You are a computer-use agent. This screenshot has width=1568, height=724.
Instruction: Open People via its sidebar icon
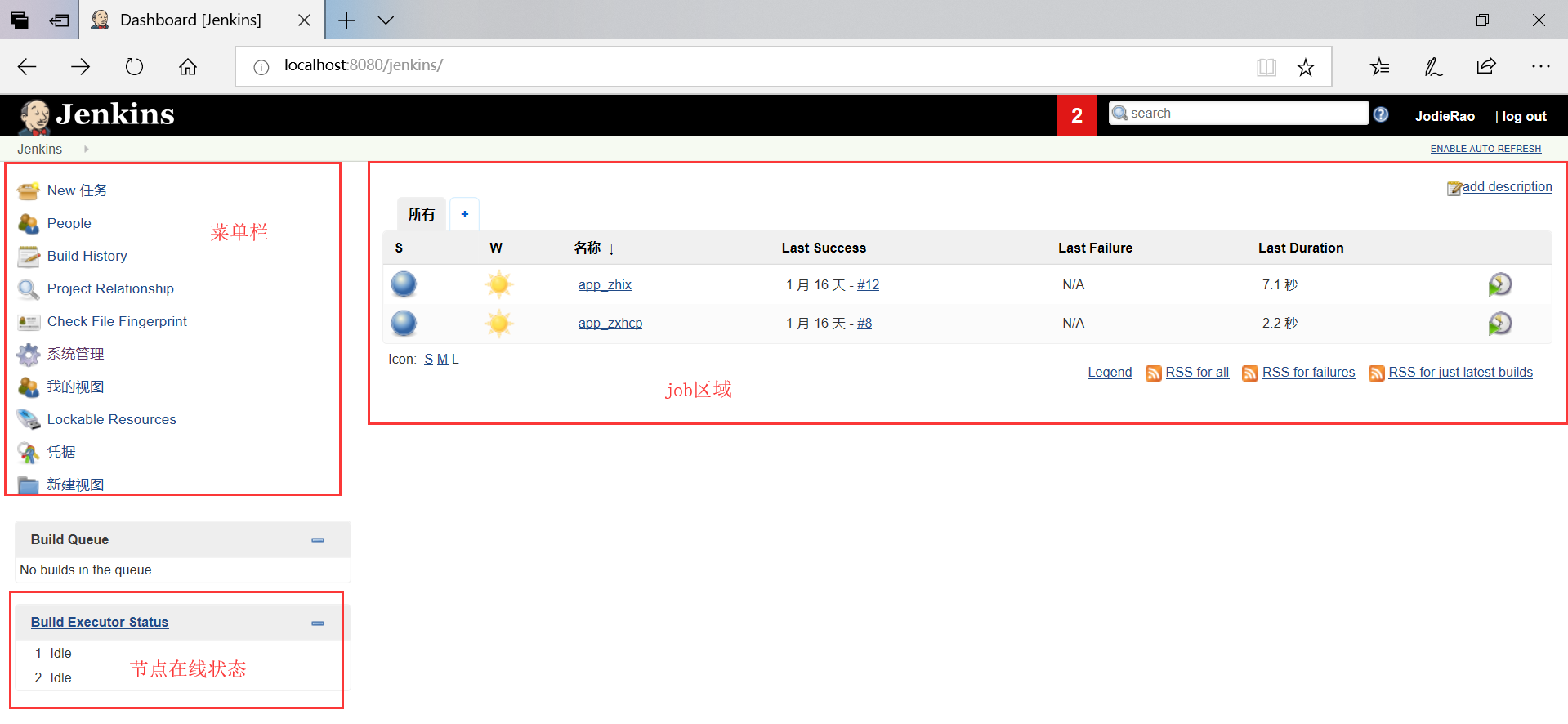tap(29, 224)
